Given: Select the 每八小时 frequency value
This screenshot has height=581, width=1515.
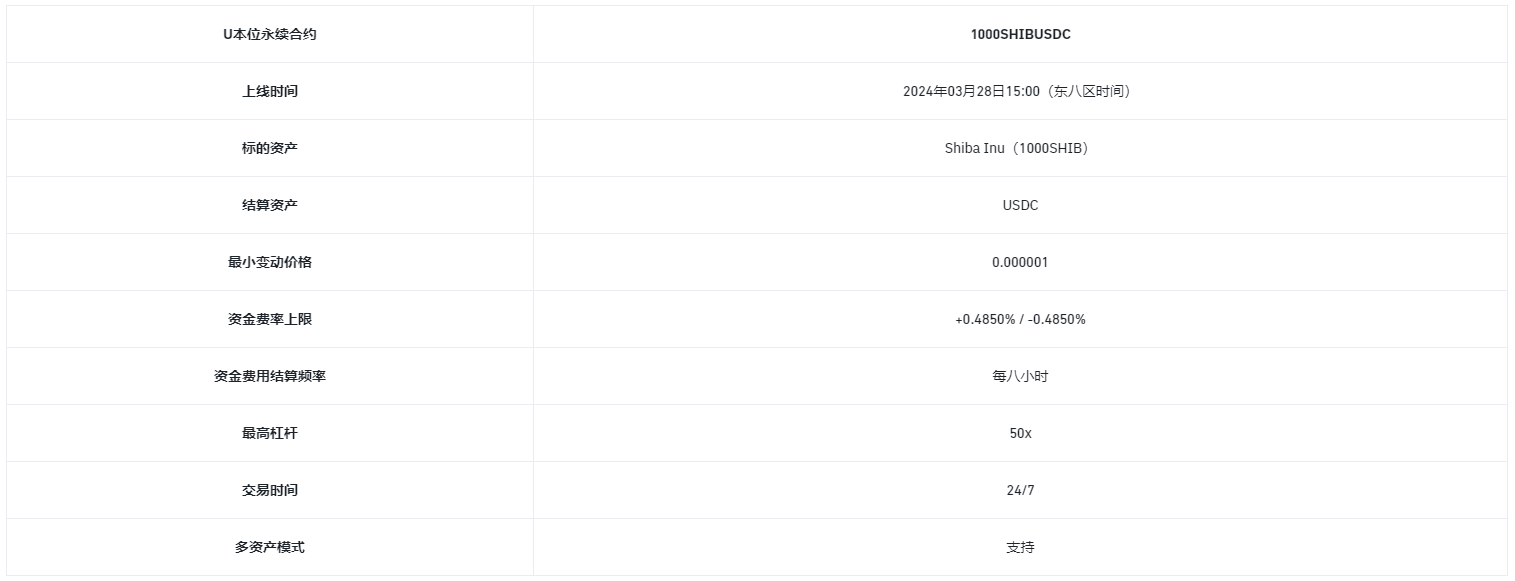Looking at the screenshot, I should (x=1020, y=376).
